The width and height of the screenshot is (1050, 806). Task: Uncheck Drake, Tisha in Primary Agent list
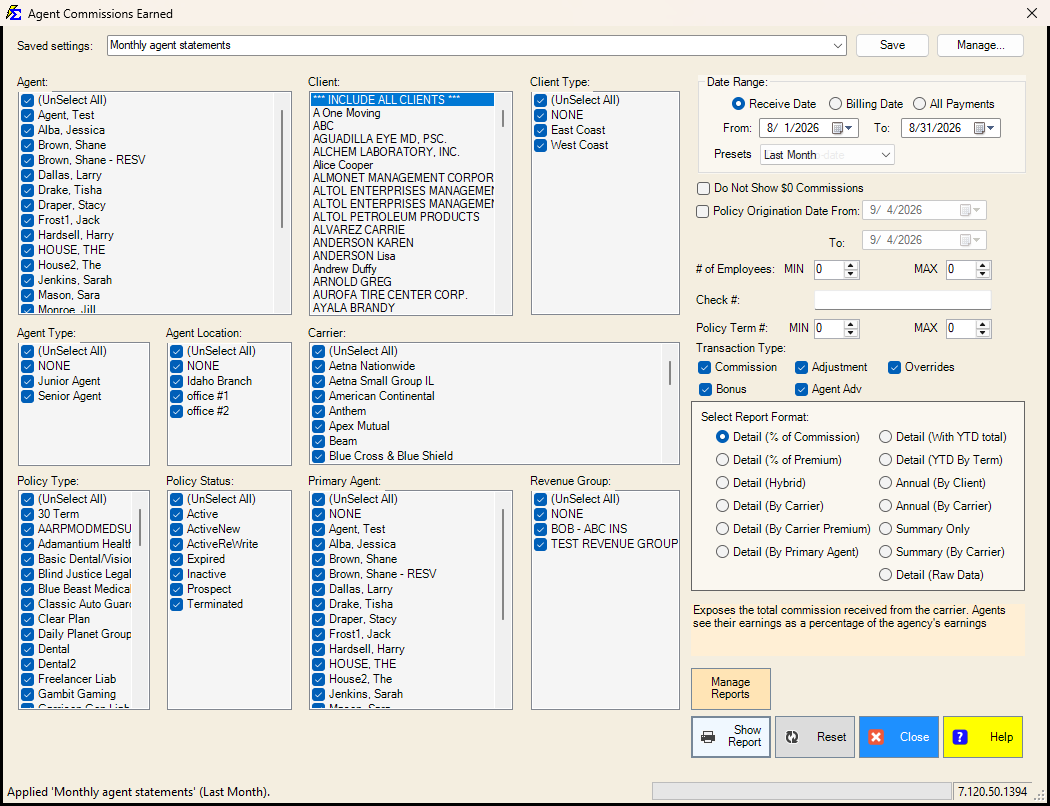pos(318,604)
